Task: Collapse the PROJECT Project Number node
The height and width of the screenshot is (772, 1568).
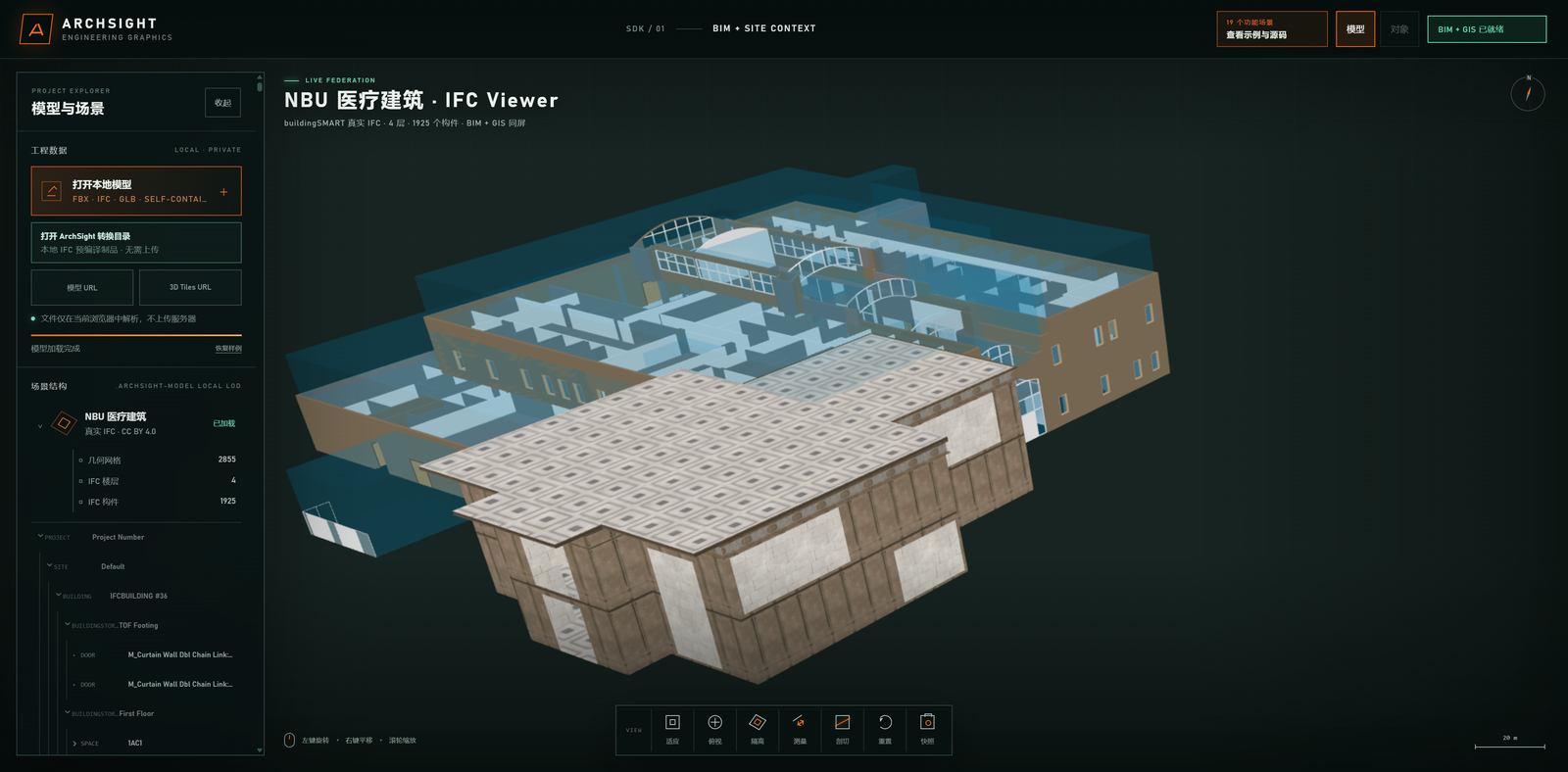Action: pos(40,536)
